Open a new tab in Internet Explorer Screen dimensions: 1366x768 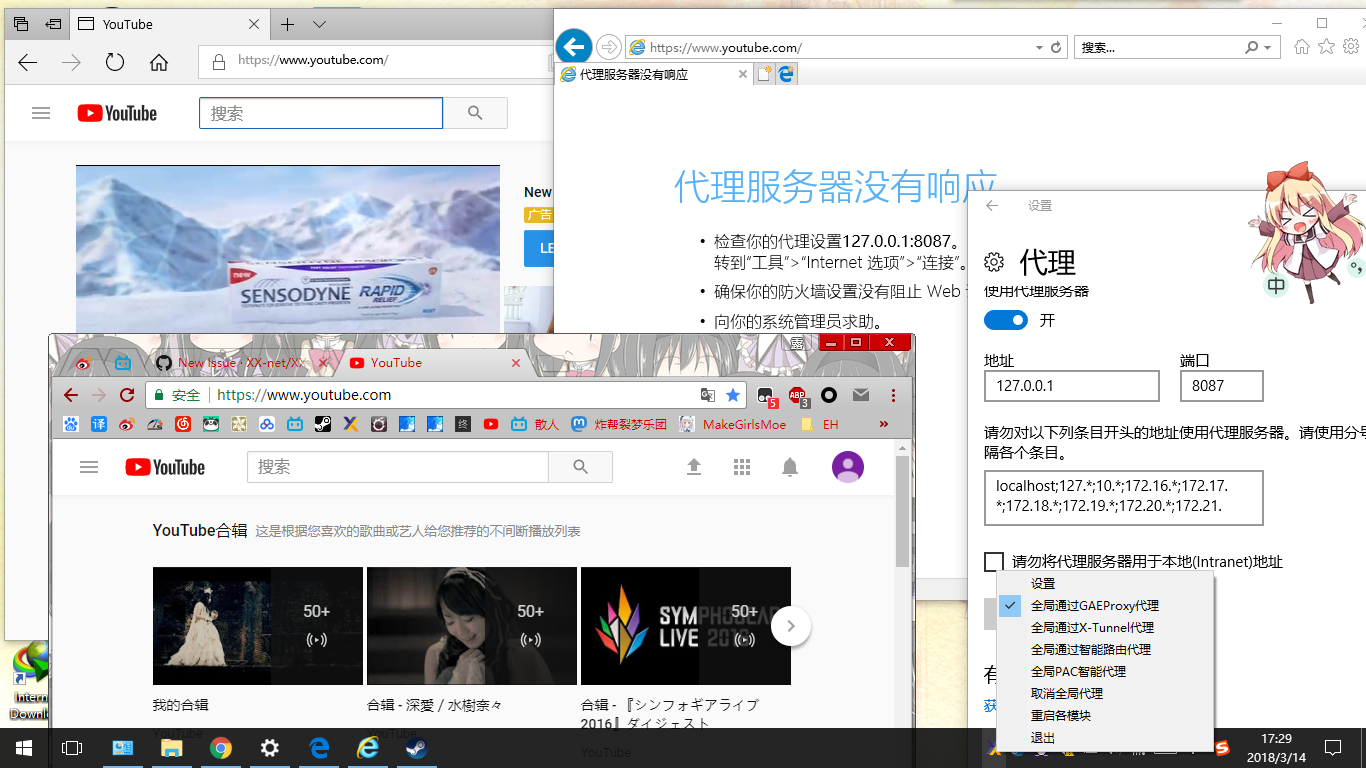coord(765,74)
